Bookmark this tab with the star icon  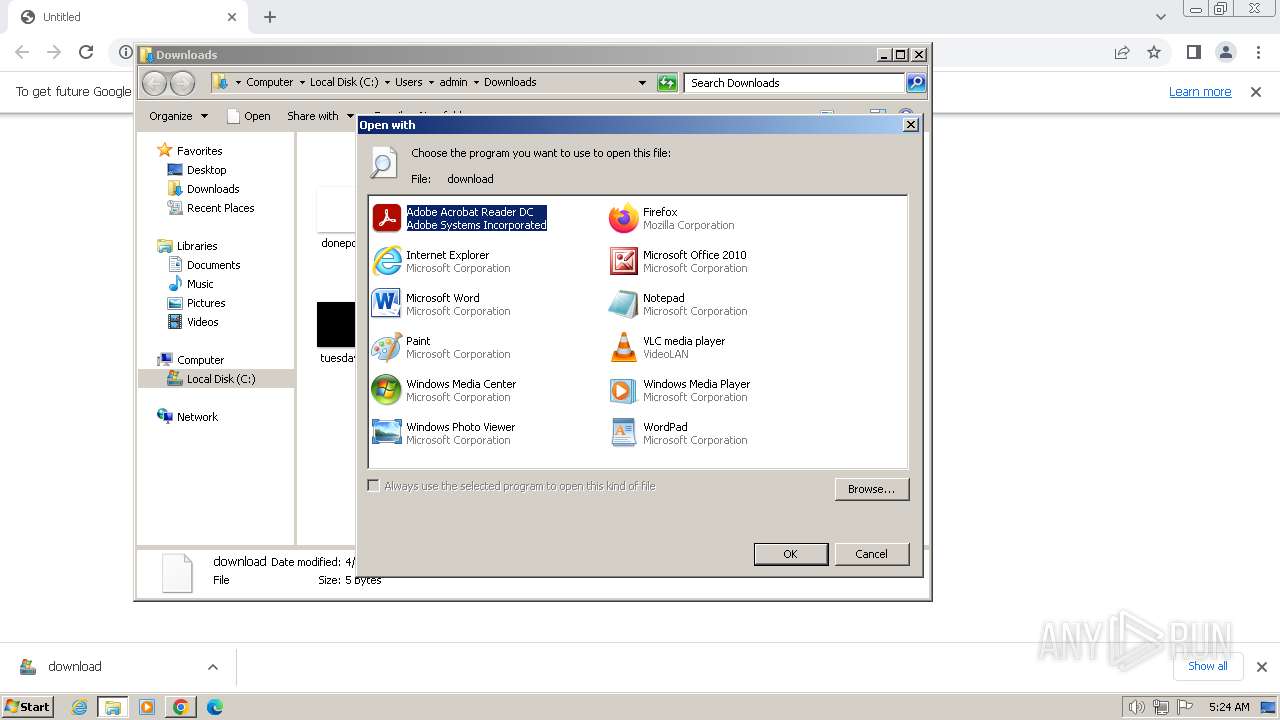tap(1154, 52)
